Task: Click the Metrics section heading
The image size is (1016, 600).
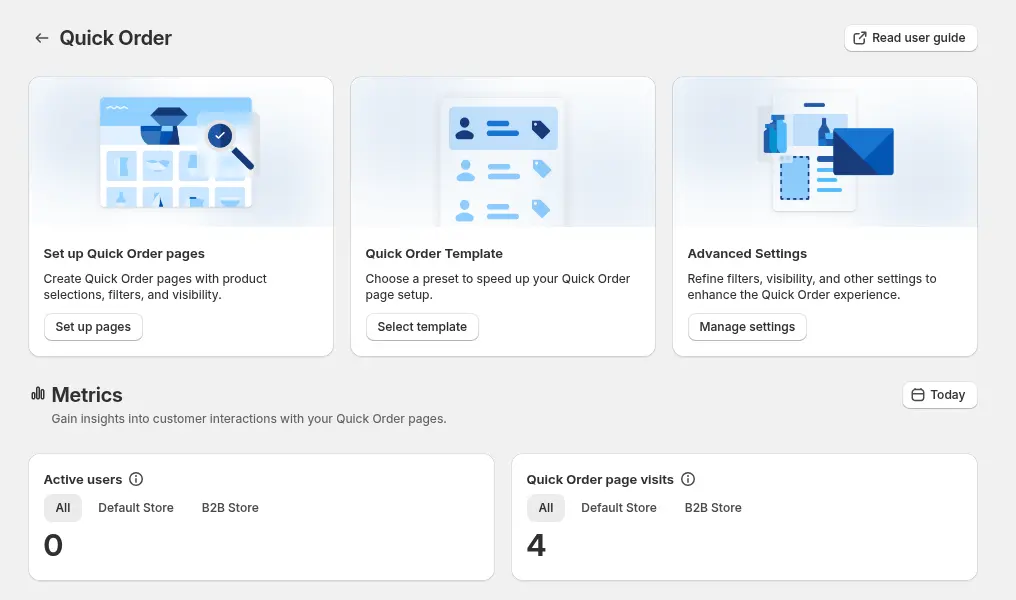Action: [87, 395]
